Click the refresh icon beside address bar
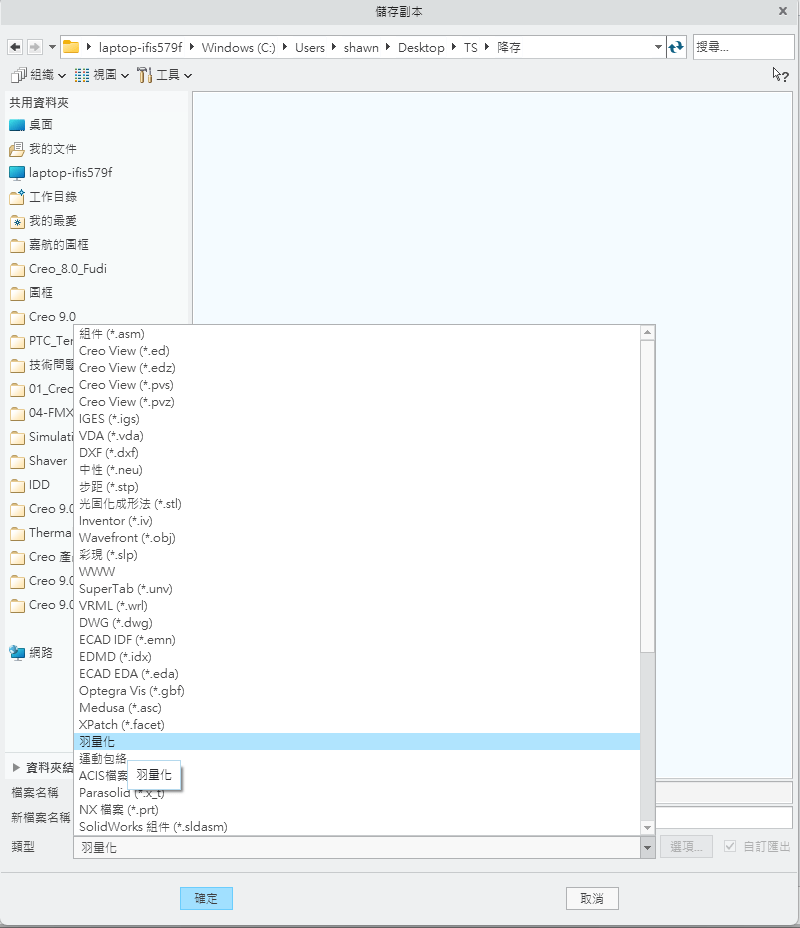This screenshot has width=800, height=928. (x=677, y=47)
